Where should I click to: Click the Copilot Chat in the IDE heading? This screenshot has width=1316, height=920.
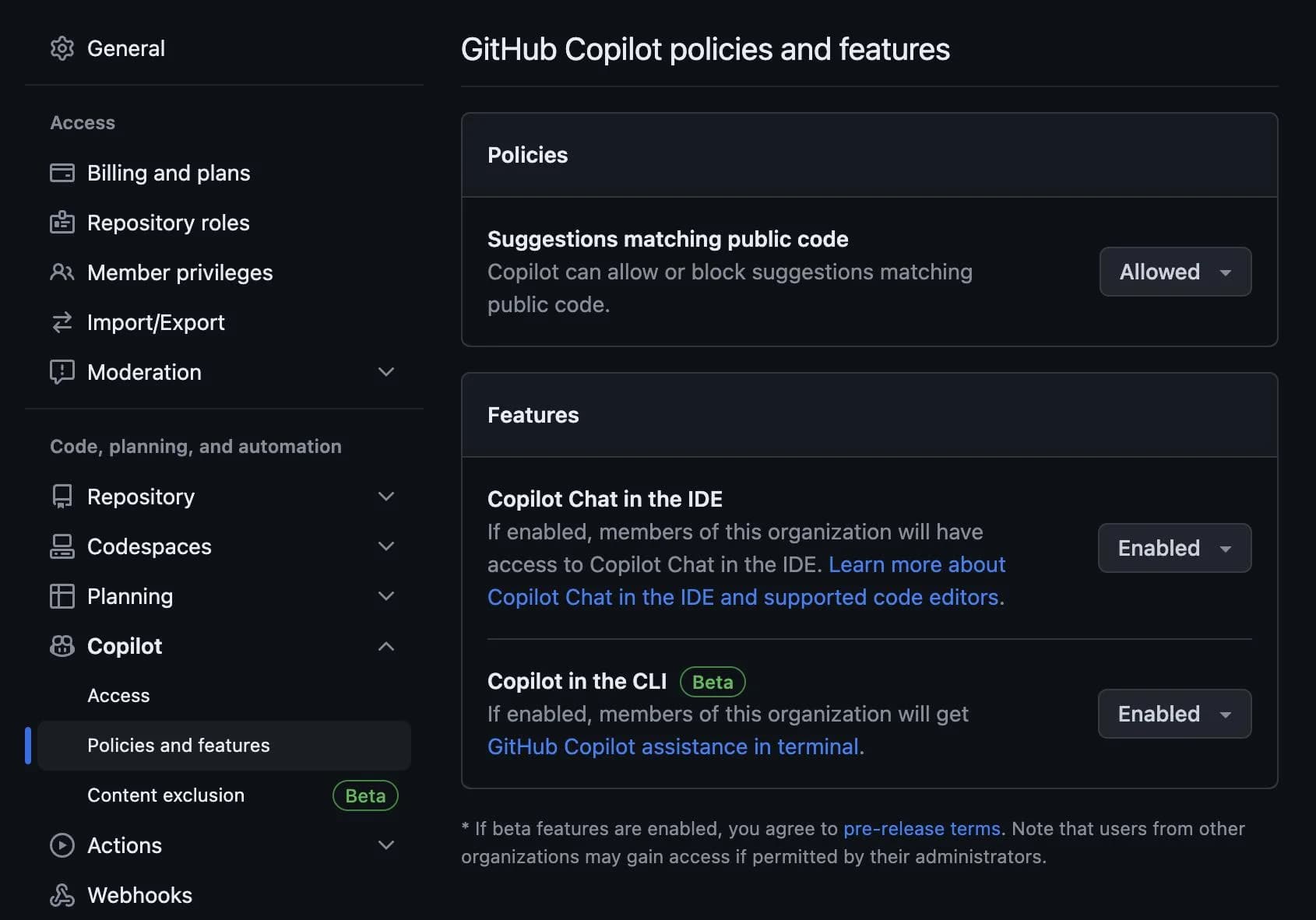coord(605,499)
